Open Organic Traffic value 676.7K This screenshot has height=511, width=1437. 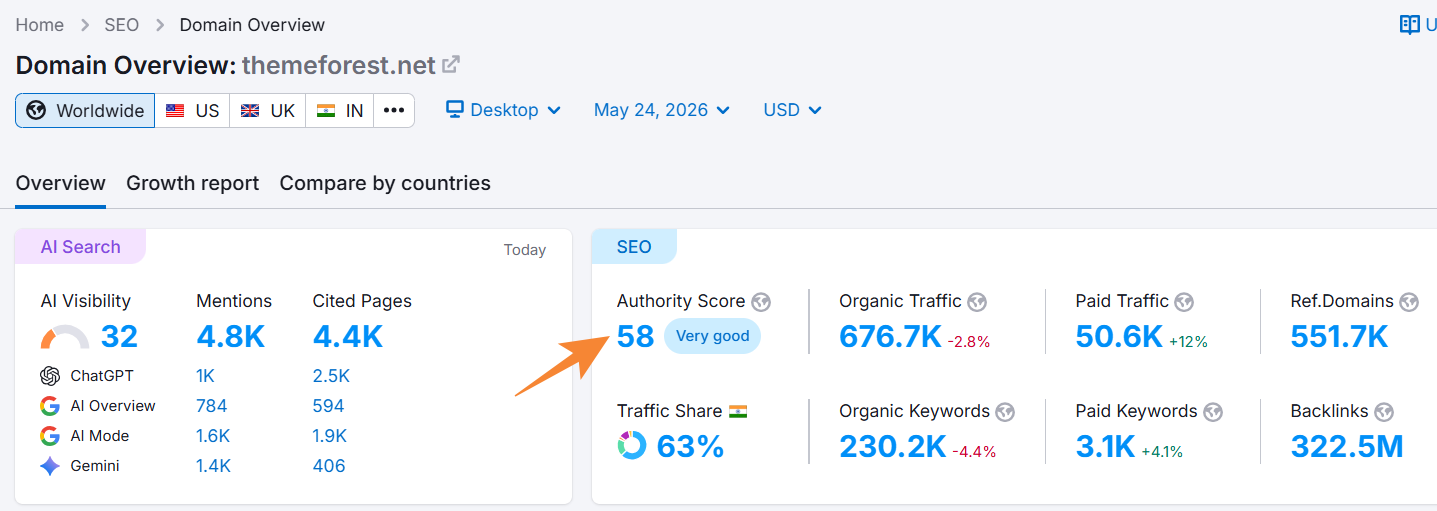pyautogui.click(x=891, y=337)
